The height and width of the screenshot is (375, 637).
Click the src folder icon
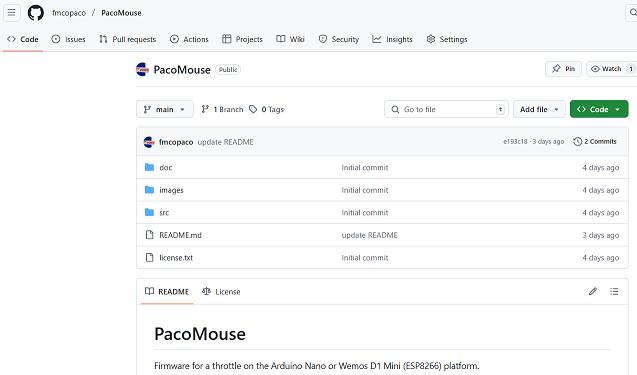(x=150, y=212)
